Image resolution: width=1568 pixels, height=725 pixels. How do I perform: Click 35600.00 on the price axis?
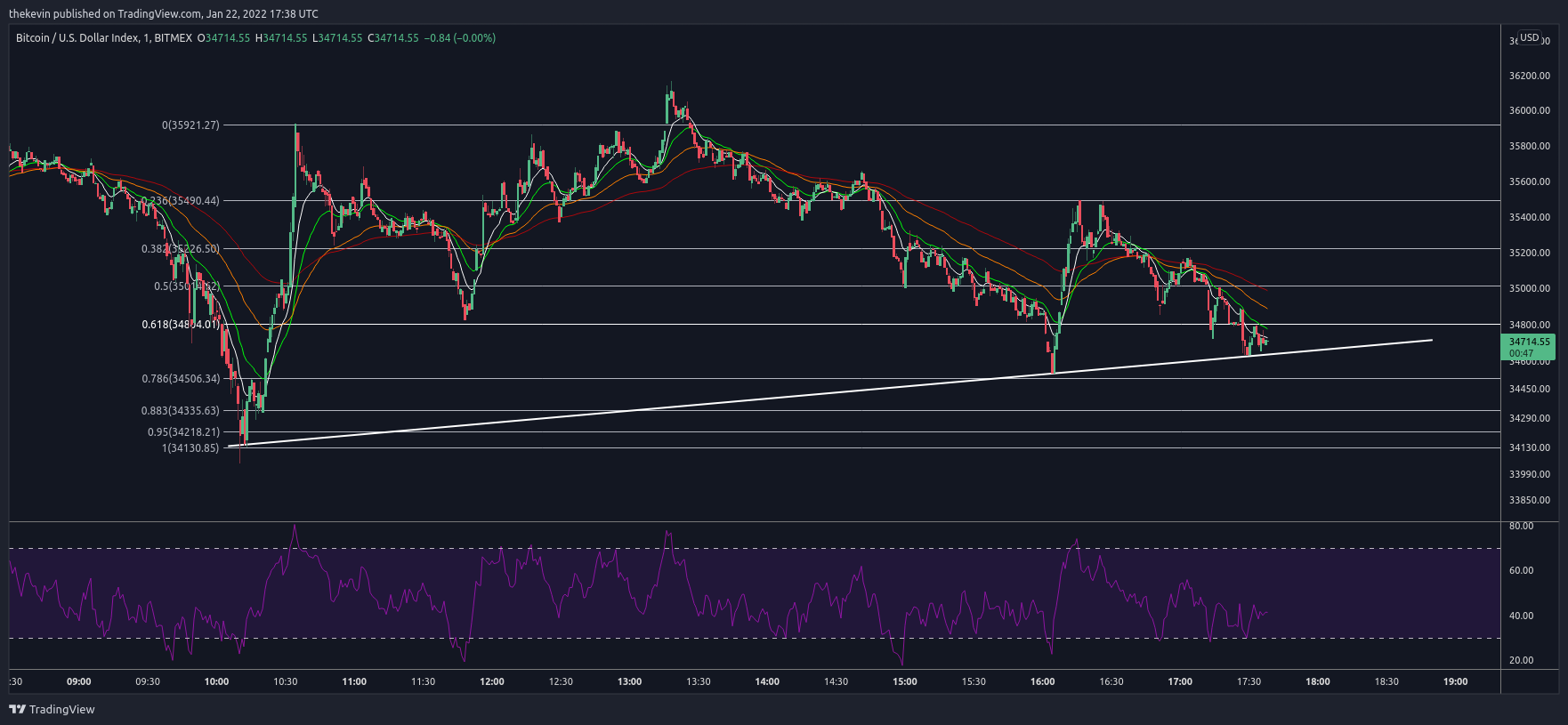pyautogui.click(x=1530, y=181)
